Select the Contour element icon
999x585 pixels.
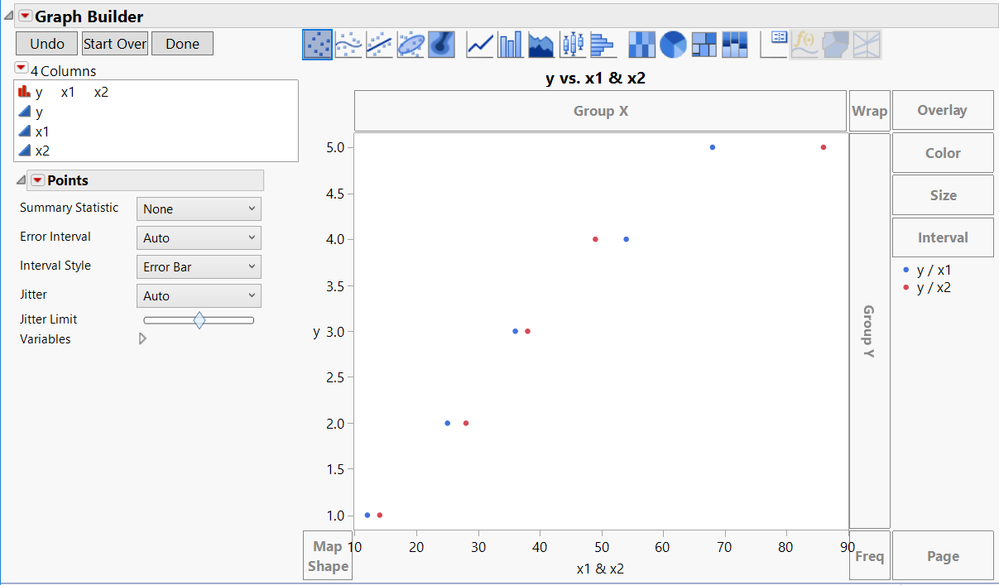click(442, 45)
